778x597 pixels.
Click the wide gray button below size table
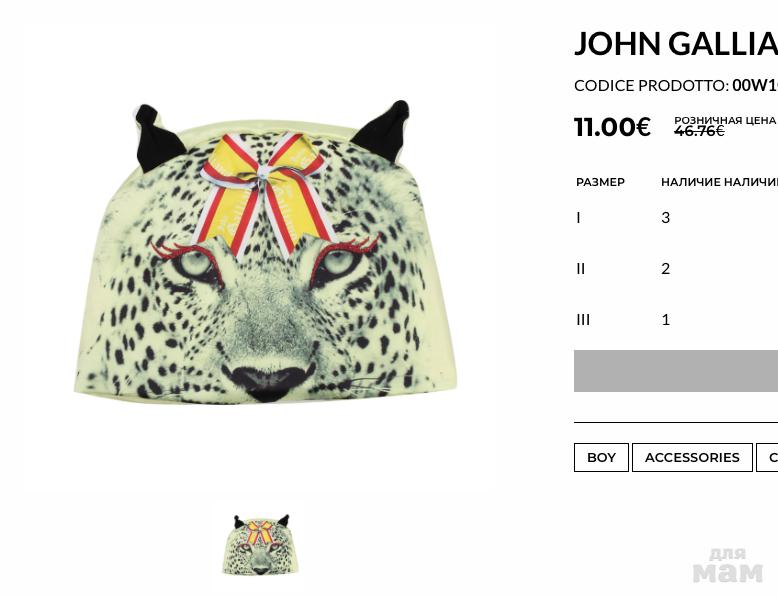(676, 371)
